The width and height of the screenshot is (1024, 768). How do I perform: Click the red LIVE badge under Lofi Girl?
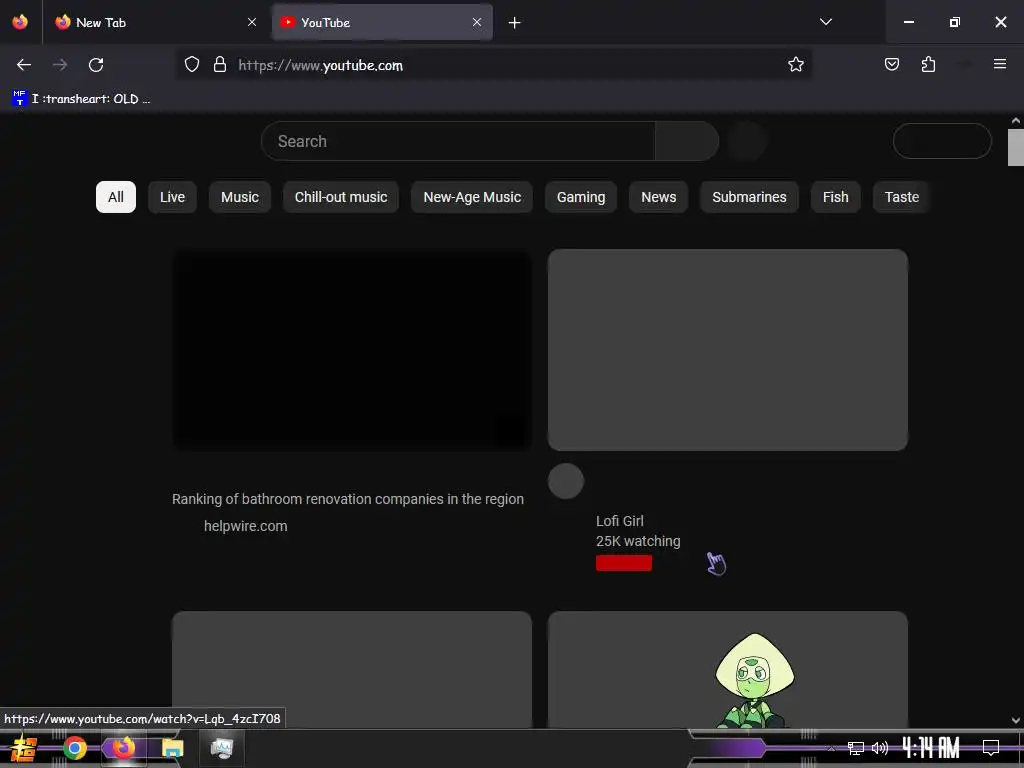[x=624, y=563]
